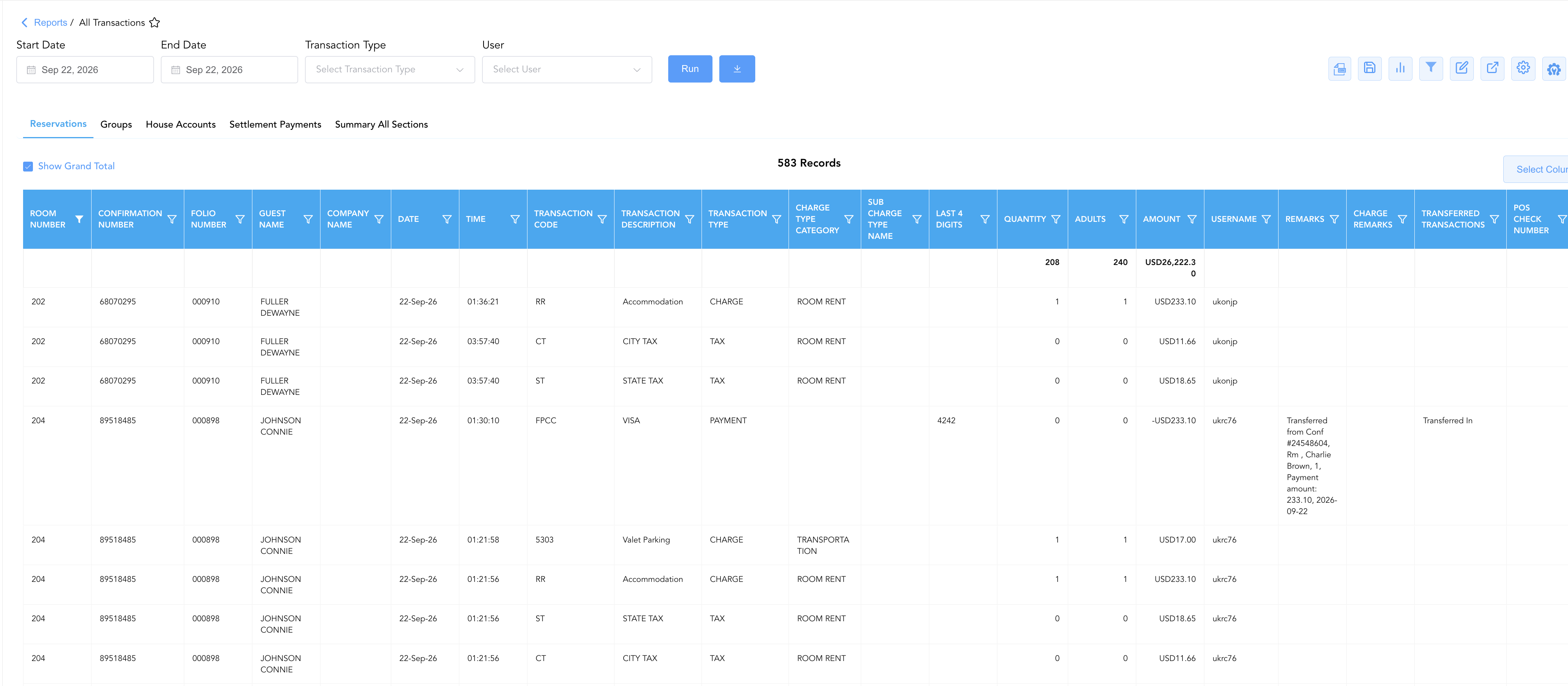The height and width of the screenshot is (686, 1568).
Task: Filter the Transaction Code column
Action: click(x=602, y=219)
